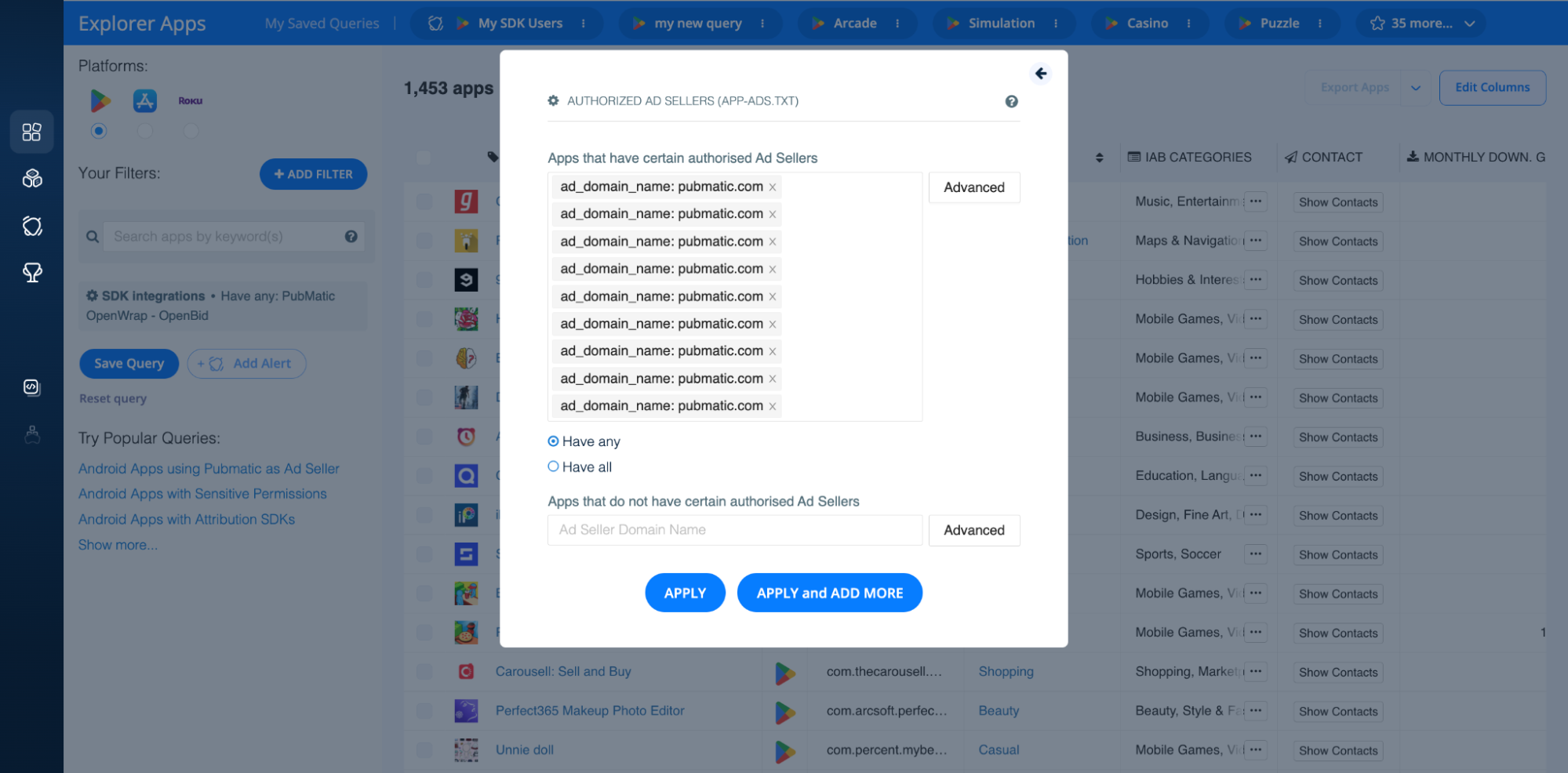Open kebab menu on My SDK Users tab
Image resolution: width=1568 pixels, height=773 pixels.
(x=584, y=24)
